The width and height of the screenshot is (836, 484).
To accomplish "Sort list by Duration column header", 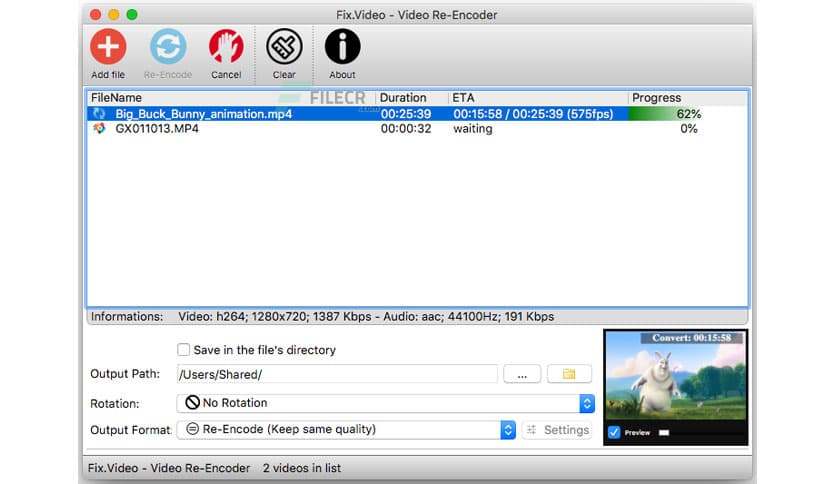I will point(412,98).
